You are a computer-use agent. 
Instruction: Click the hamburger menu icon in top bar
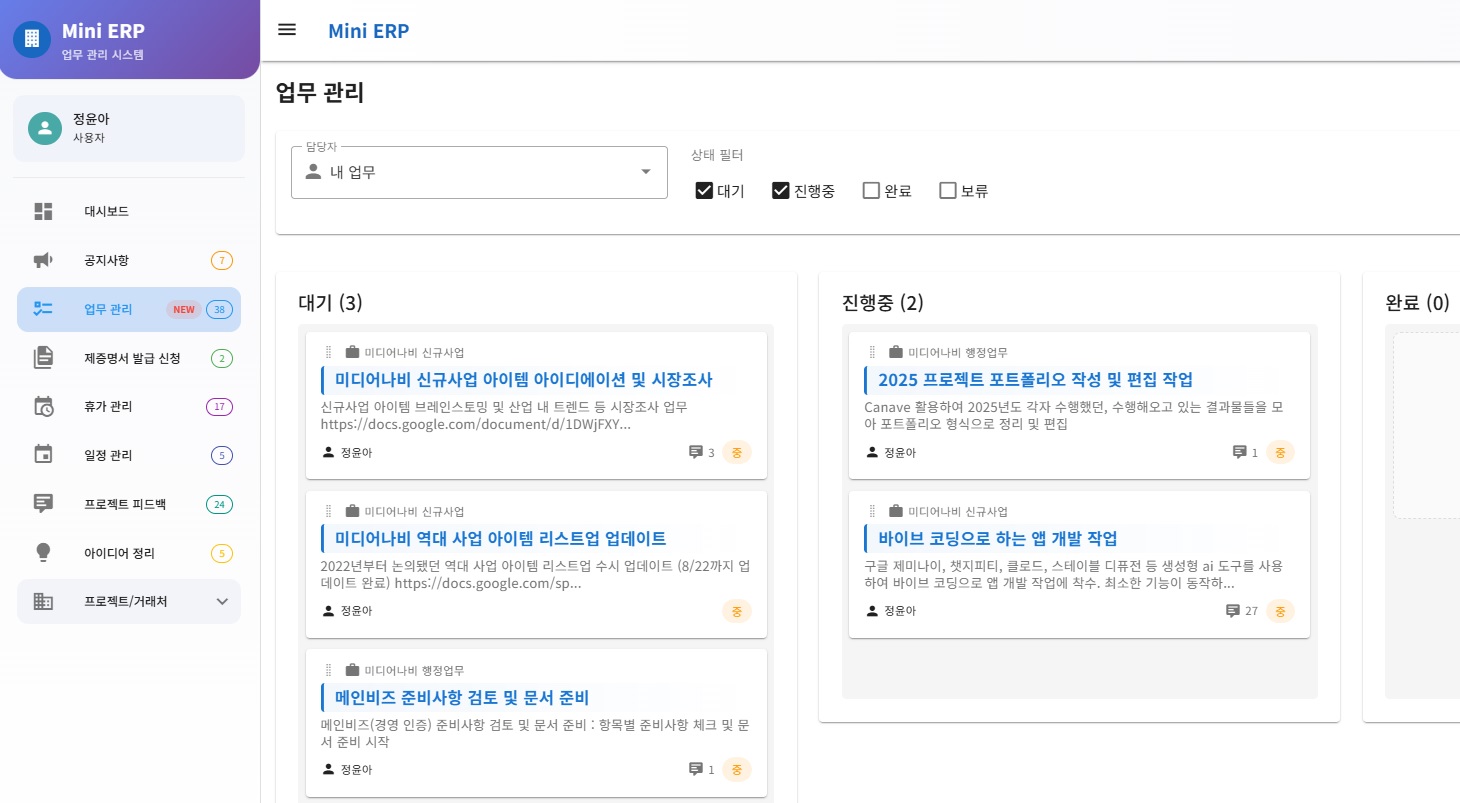287,30
